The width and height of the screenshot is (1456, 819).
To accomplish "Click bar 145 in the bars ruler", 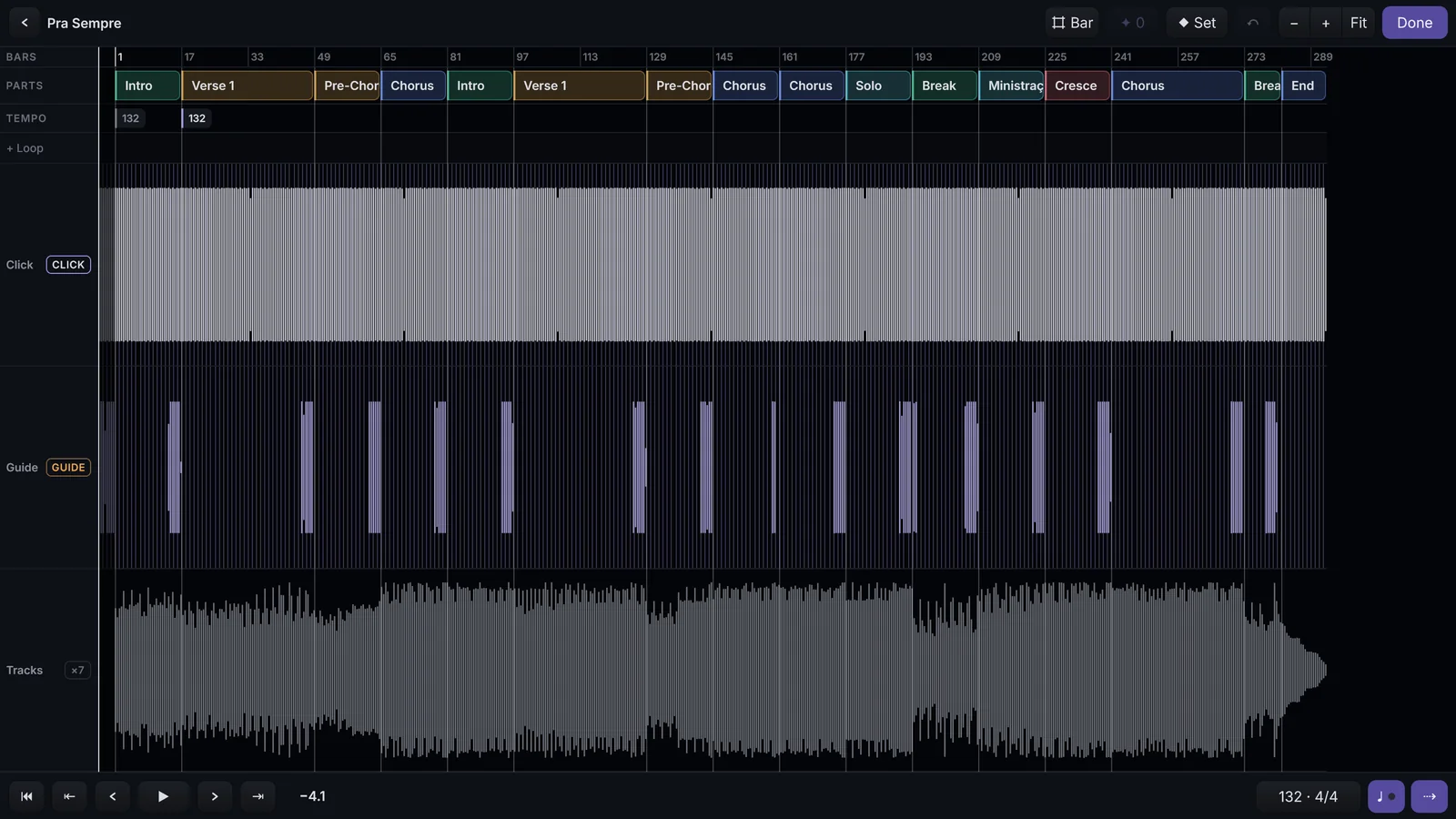I will click(724, 56).
